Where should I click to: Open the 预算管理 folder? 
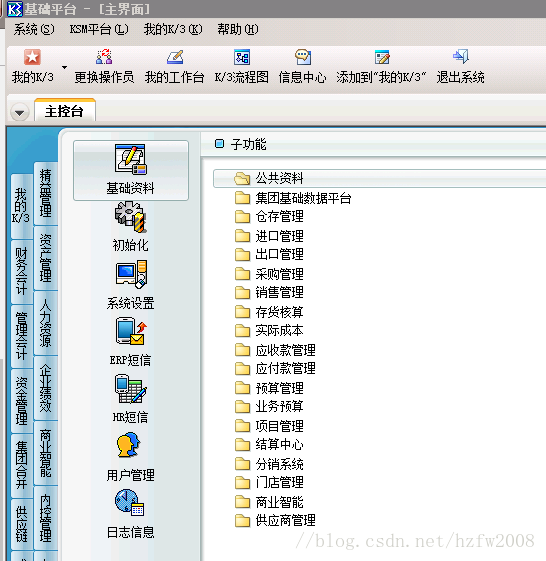pyautogui.click(x=269, y=388)
